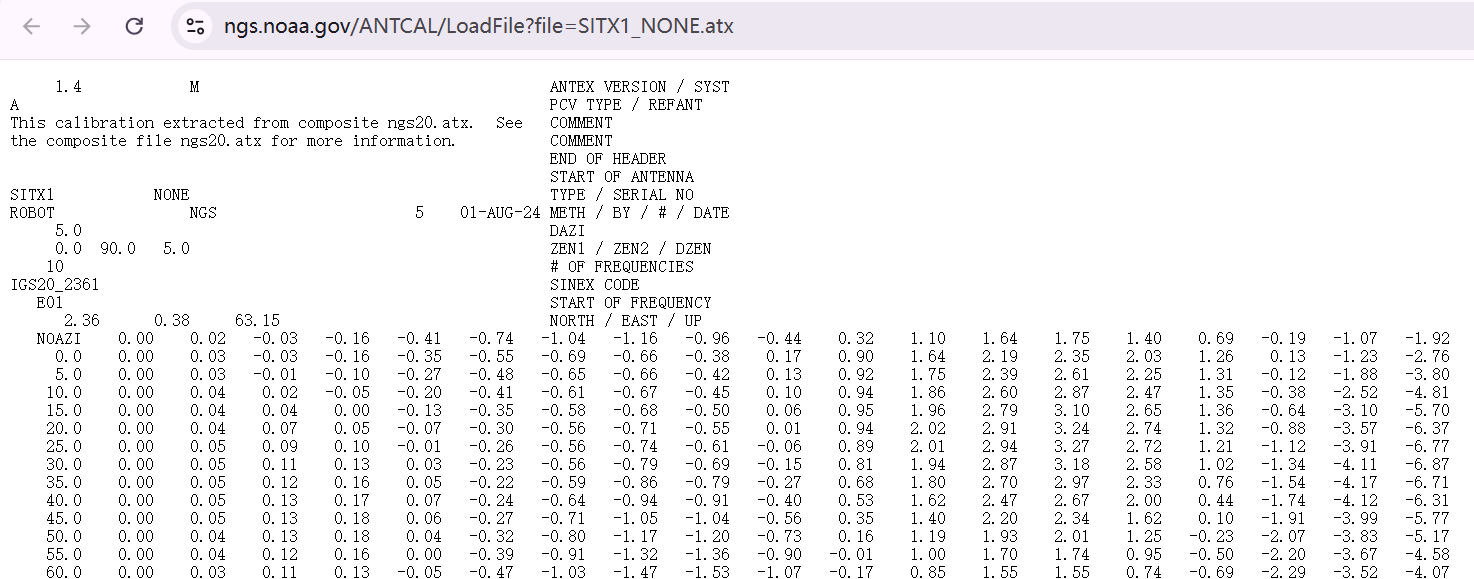1474x579 pixels.
Task: Click the '01-AUG-24' date value
Action: click(500, 213)
